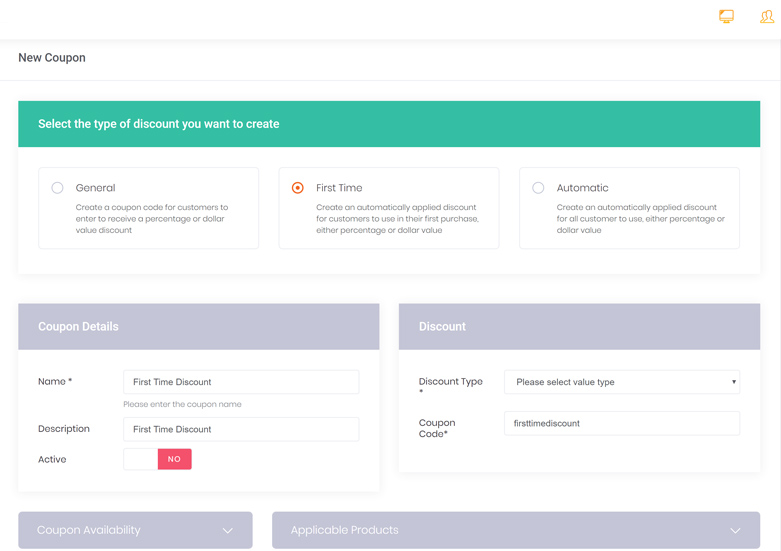Click the Coupon Details panel header

pyautogui.click(x=199, y=327)
